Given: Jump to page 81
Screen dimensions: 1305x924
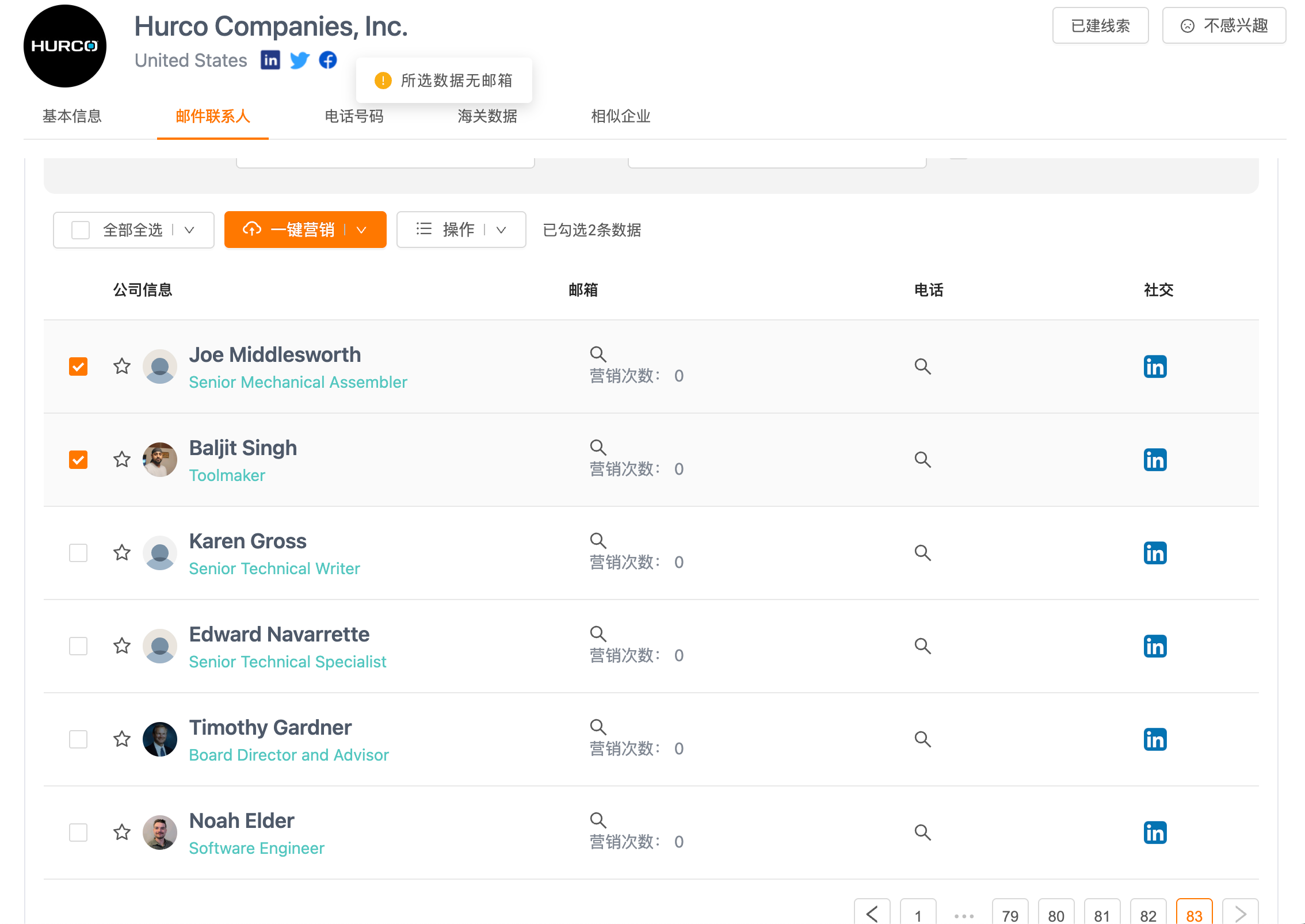Looking at the screenshot, I should pos(1102,912).
